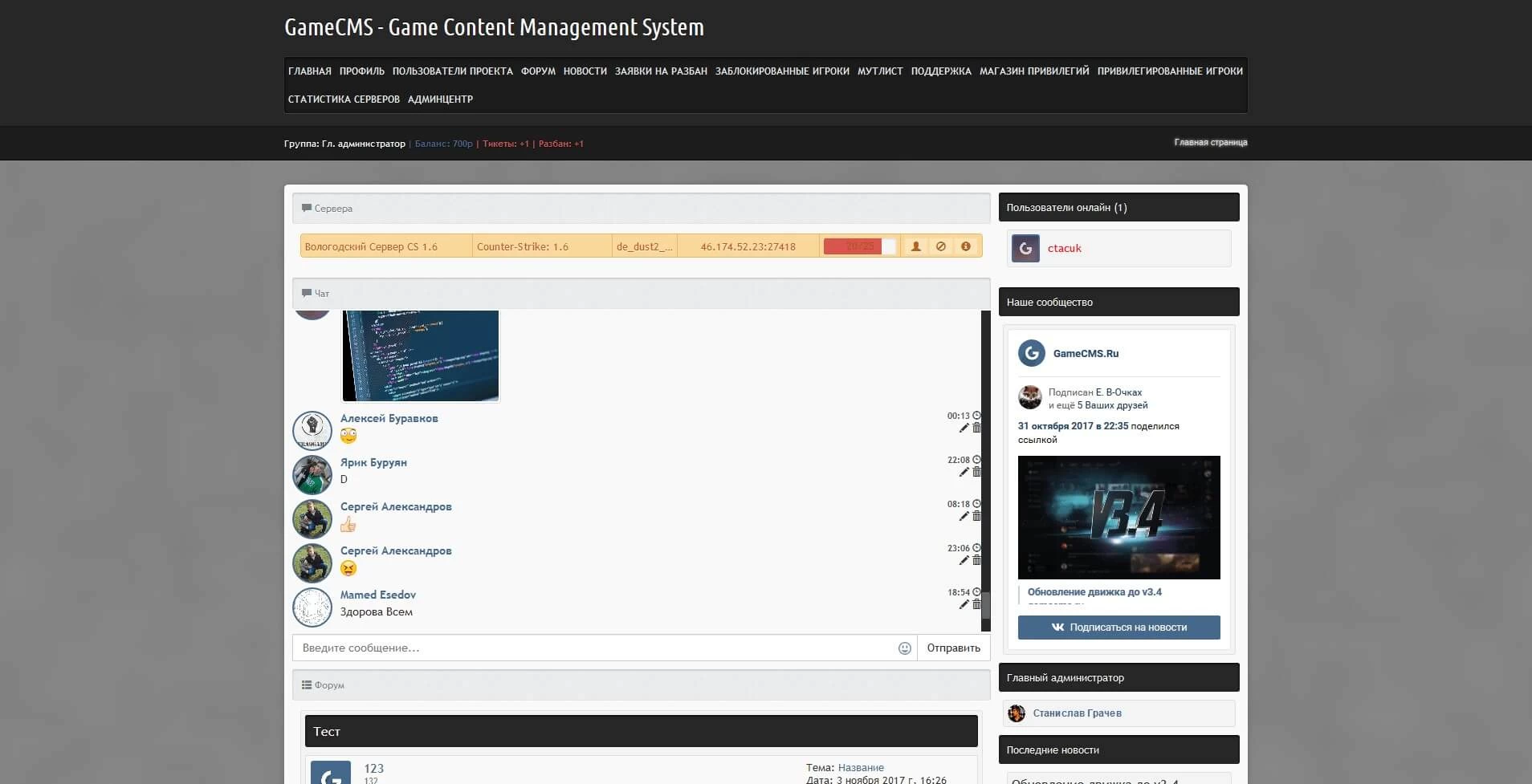1532x784 pixels.
Task: Click the chat scrollbar thumb
Action: (986, 606)
